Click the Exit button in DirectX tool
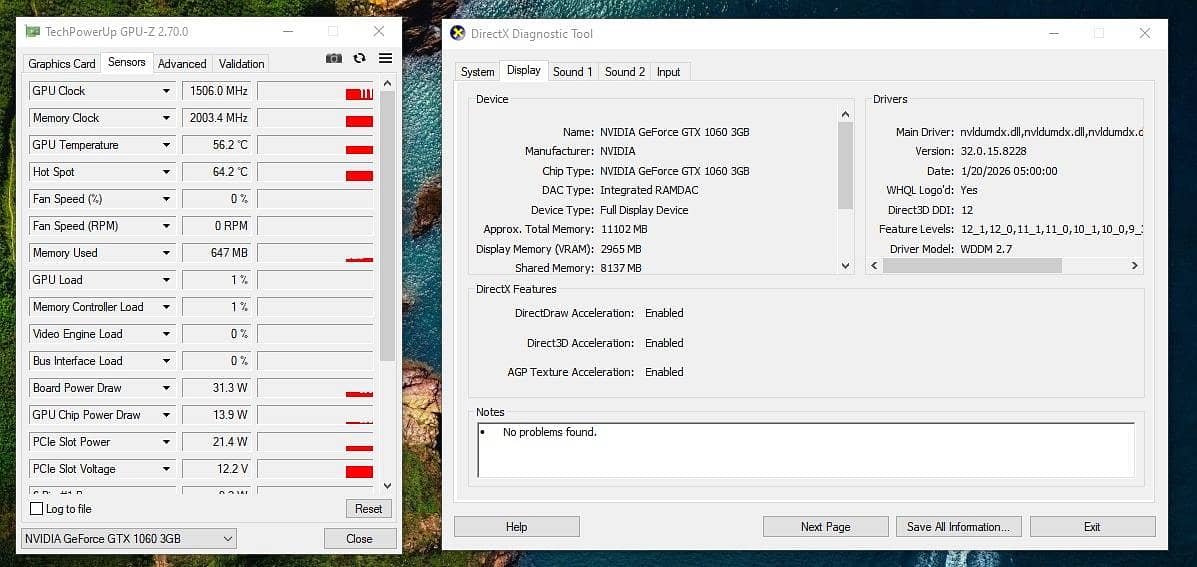This screenshot has width=1197, height=567. tap(1092, 527)
